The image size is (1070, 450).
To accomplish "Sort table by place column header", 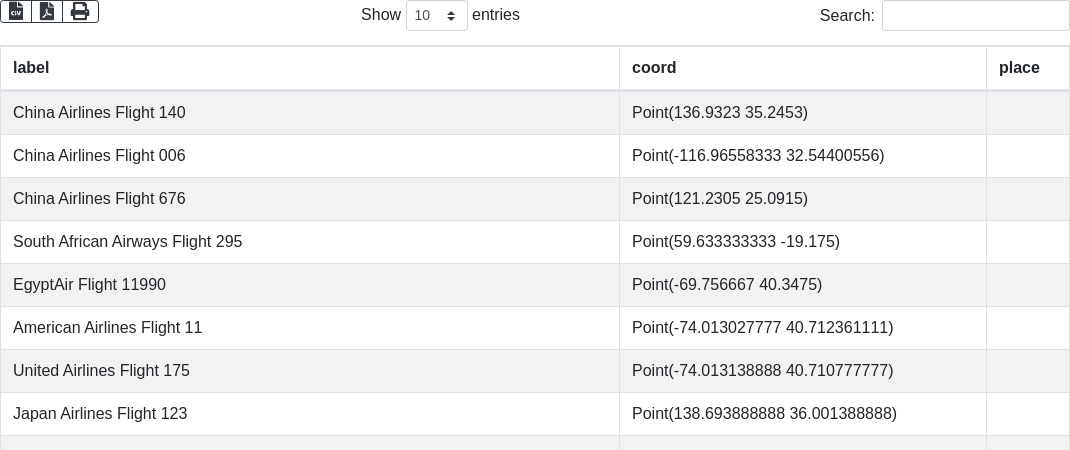I will (1028, 68).
